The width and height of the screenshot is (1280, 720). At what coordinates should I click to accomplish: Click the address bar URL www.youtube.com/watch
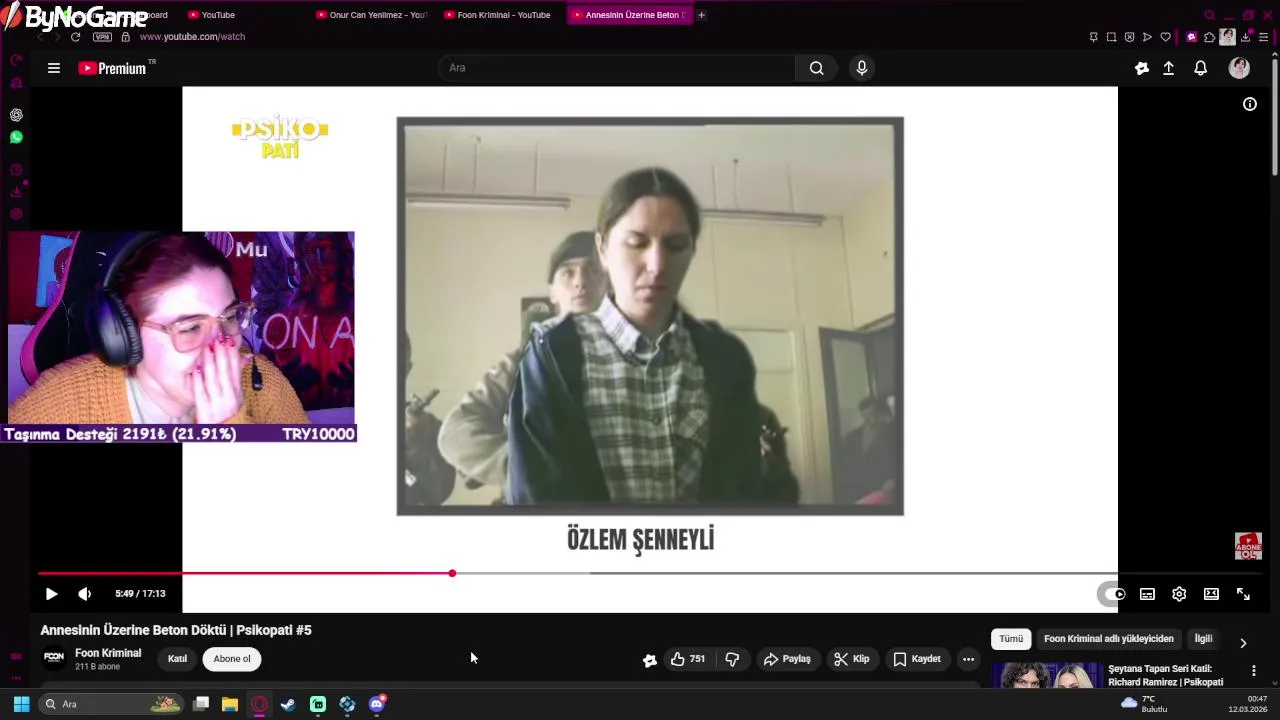[192, 37]
